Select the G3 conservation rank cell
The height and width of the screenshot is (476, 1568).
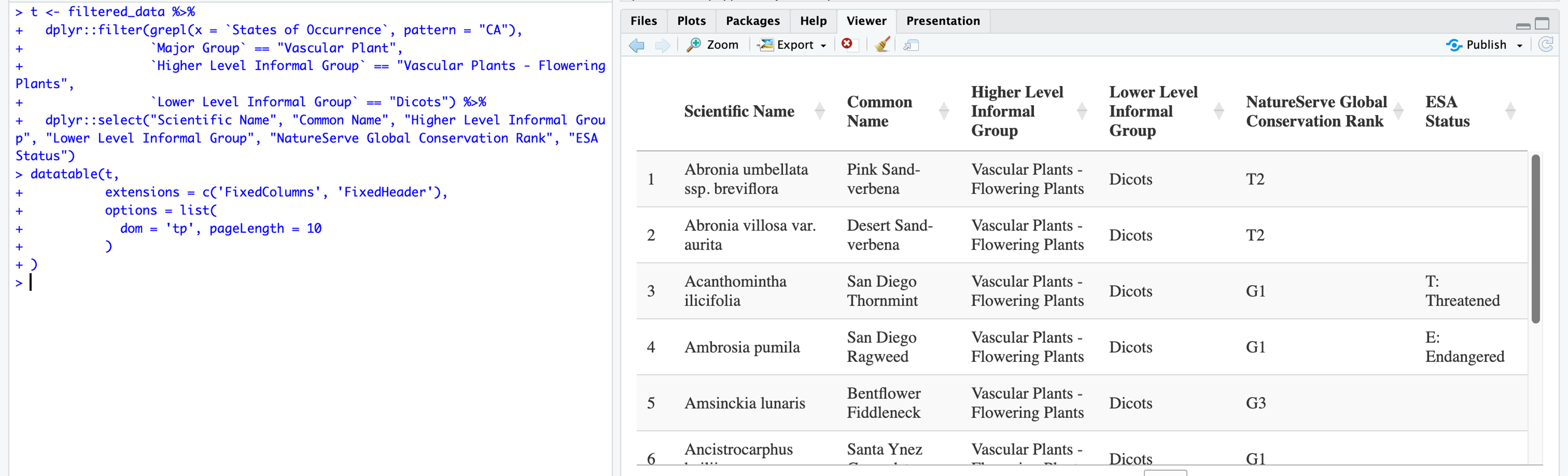pos(1256,403)
